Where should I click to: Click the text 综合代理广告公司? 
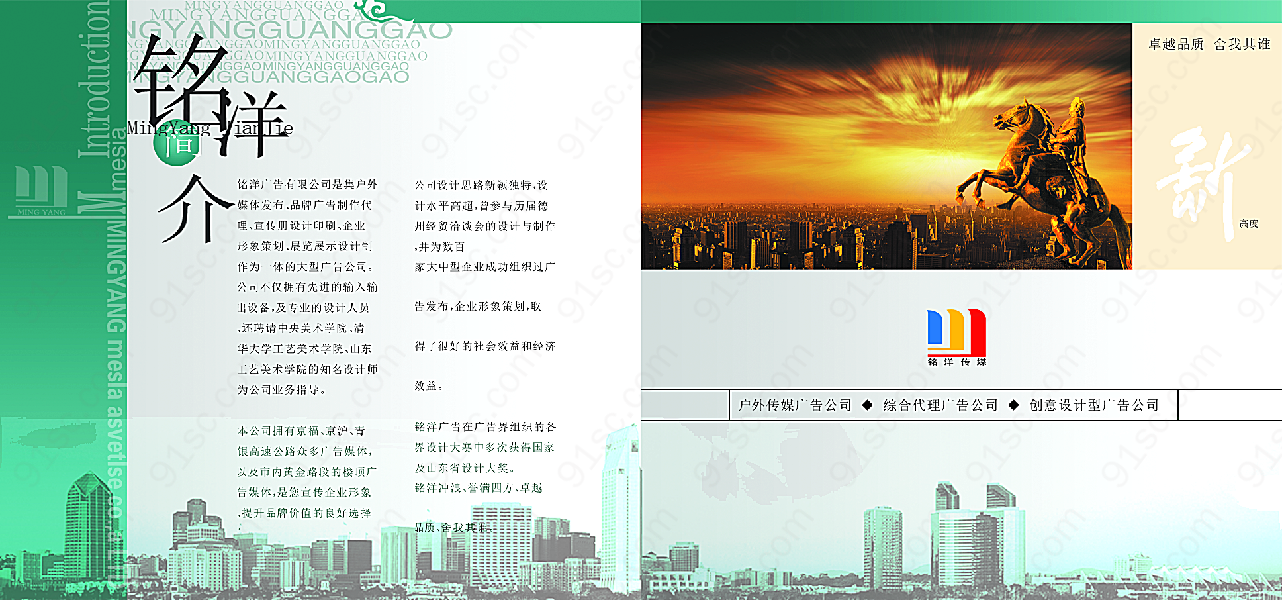941,405
